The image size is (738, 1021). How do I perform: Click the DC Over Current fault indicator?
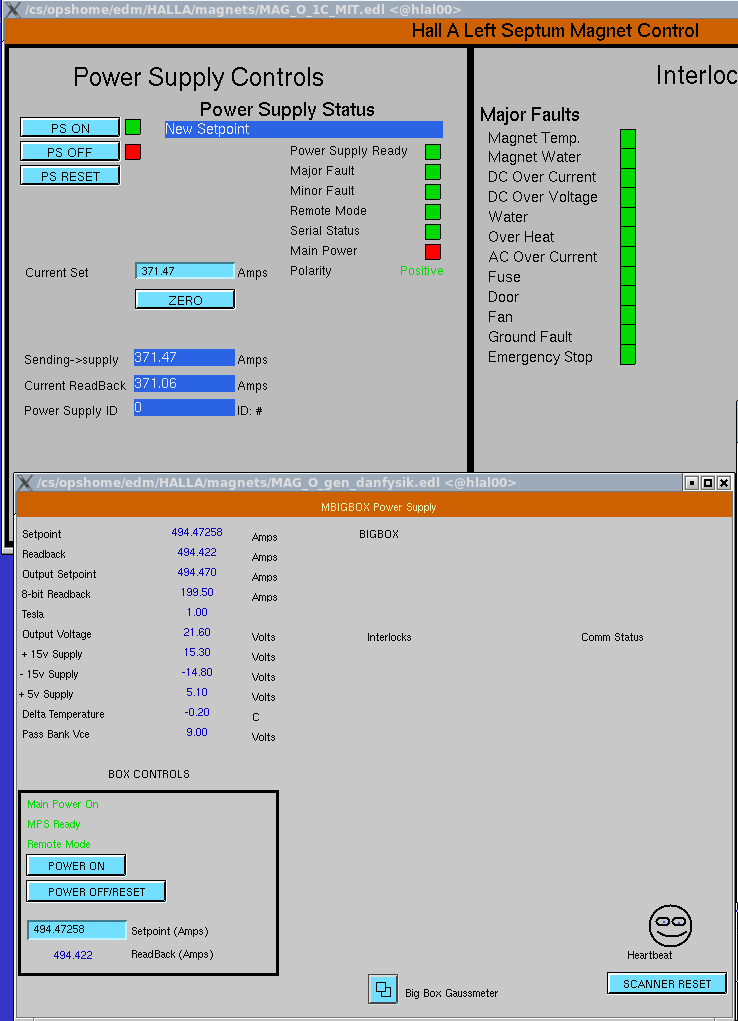[x=628, y=178]
